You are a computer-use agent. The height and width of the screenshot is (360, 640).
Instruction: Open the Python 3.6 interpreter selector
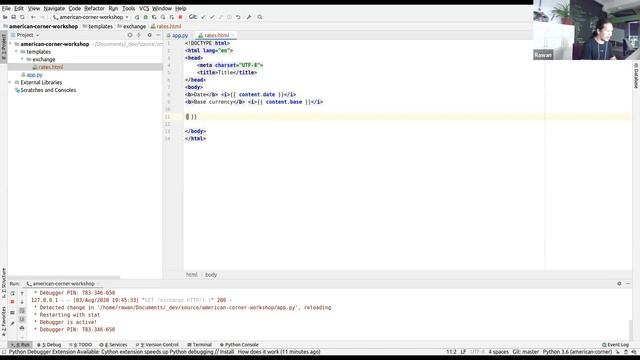577,352
